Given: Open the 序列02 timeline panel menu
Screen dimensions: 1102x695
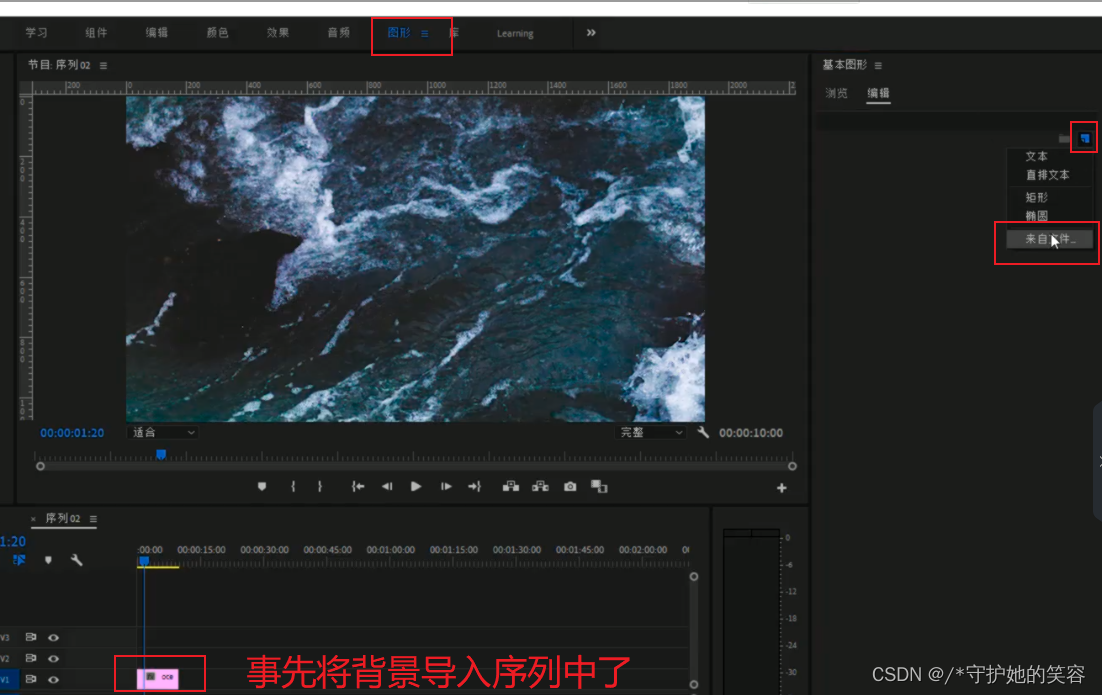Looking at the screenshot, I should pyautogui.click(x=93, y=519).
